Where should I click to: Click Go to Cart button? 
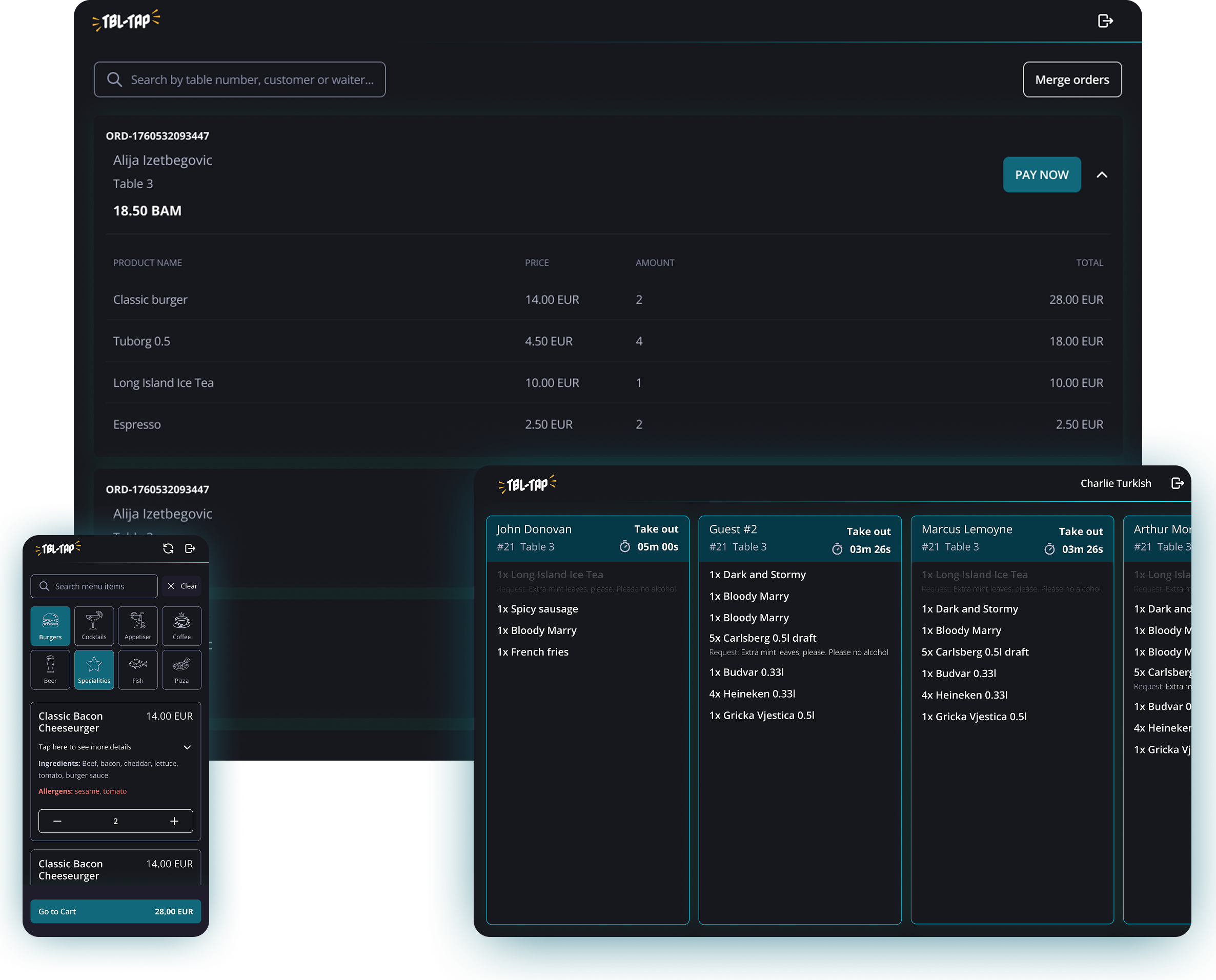tap(116, 912)
